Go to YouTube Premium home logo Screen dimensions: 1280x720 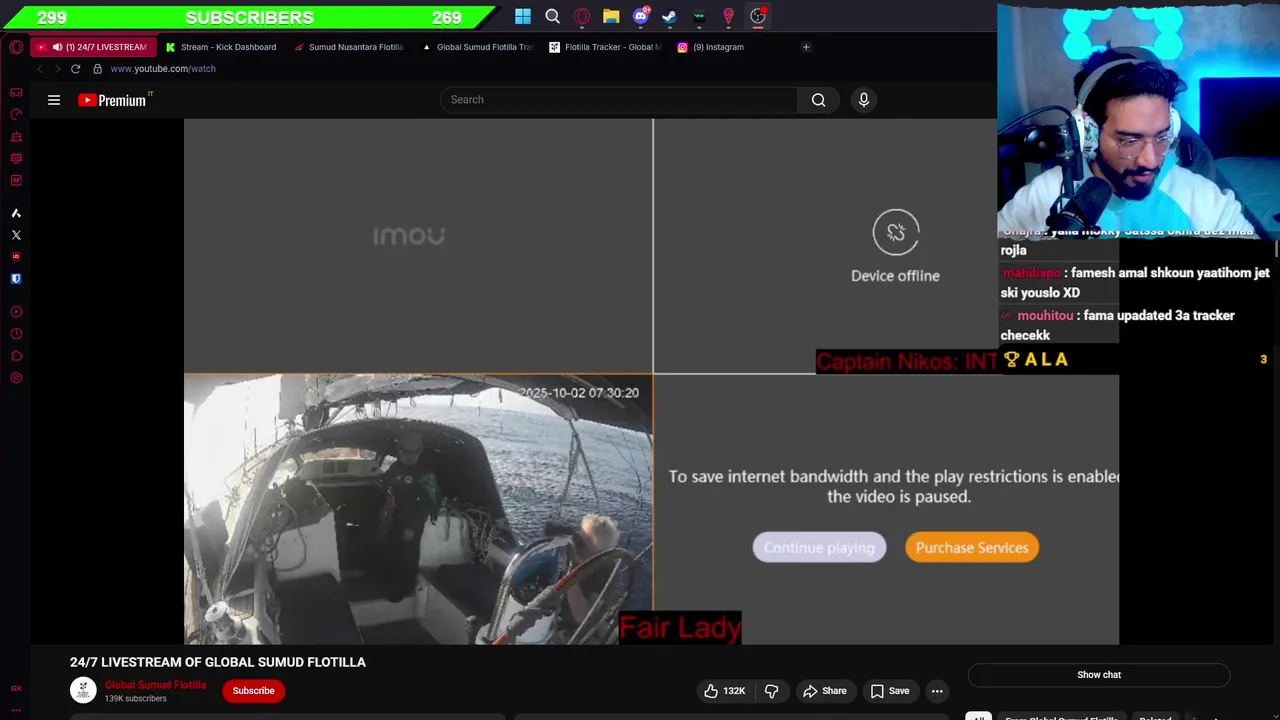coord(114,100)
